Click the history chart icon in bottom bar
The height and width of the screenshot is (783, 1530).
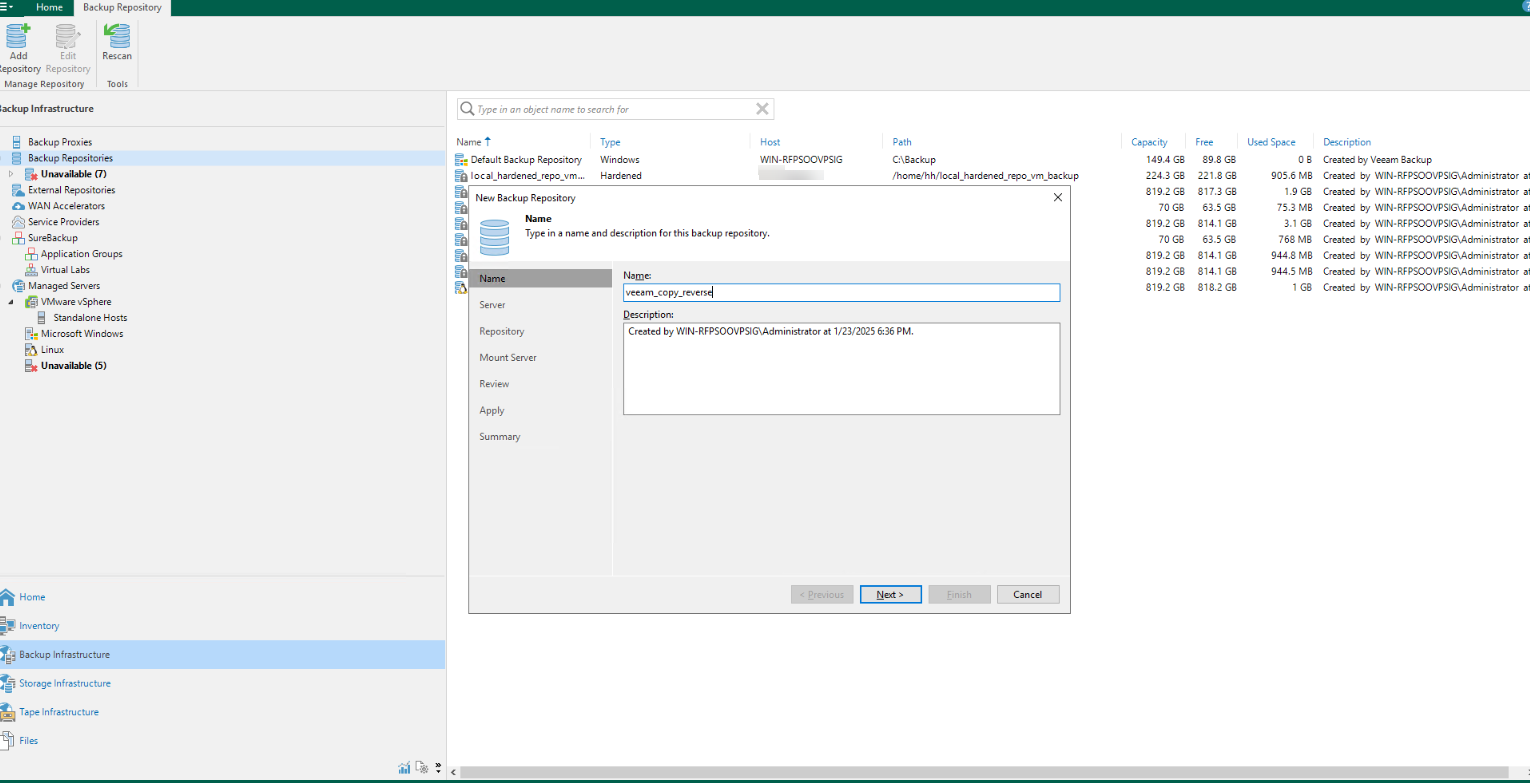pyautogui.click(x=404, y=768)
